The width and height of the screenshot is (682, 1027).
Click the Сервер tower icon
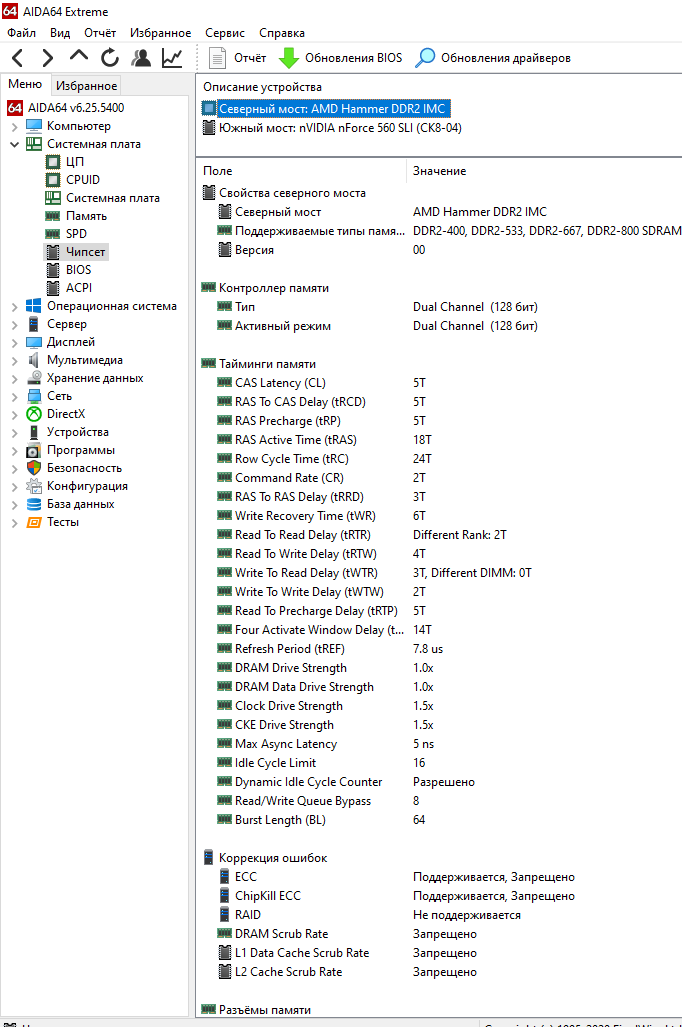coord(34,324)
